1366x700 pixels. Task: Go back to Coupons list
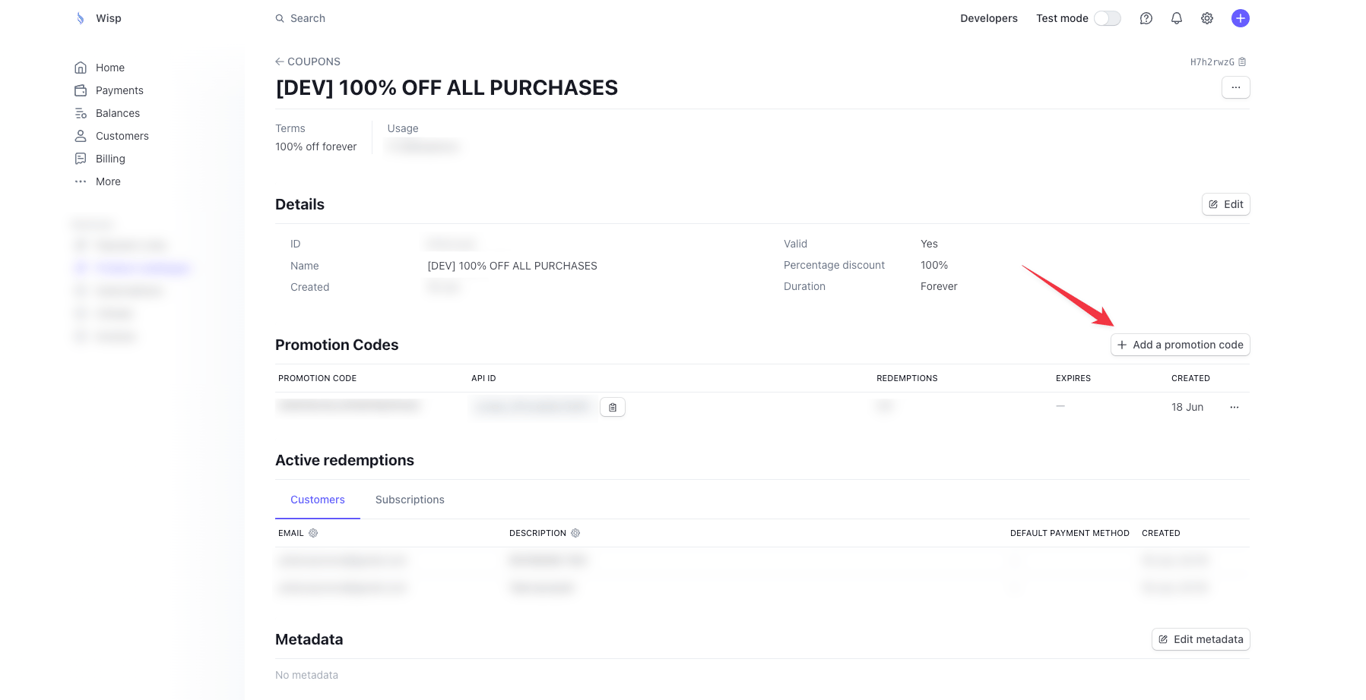click(x=308, y=62)
